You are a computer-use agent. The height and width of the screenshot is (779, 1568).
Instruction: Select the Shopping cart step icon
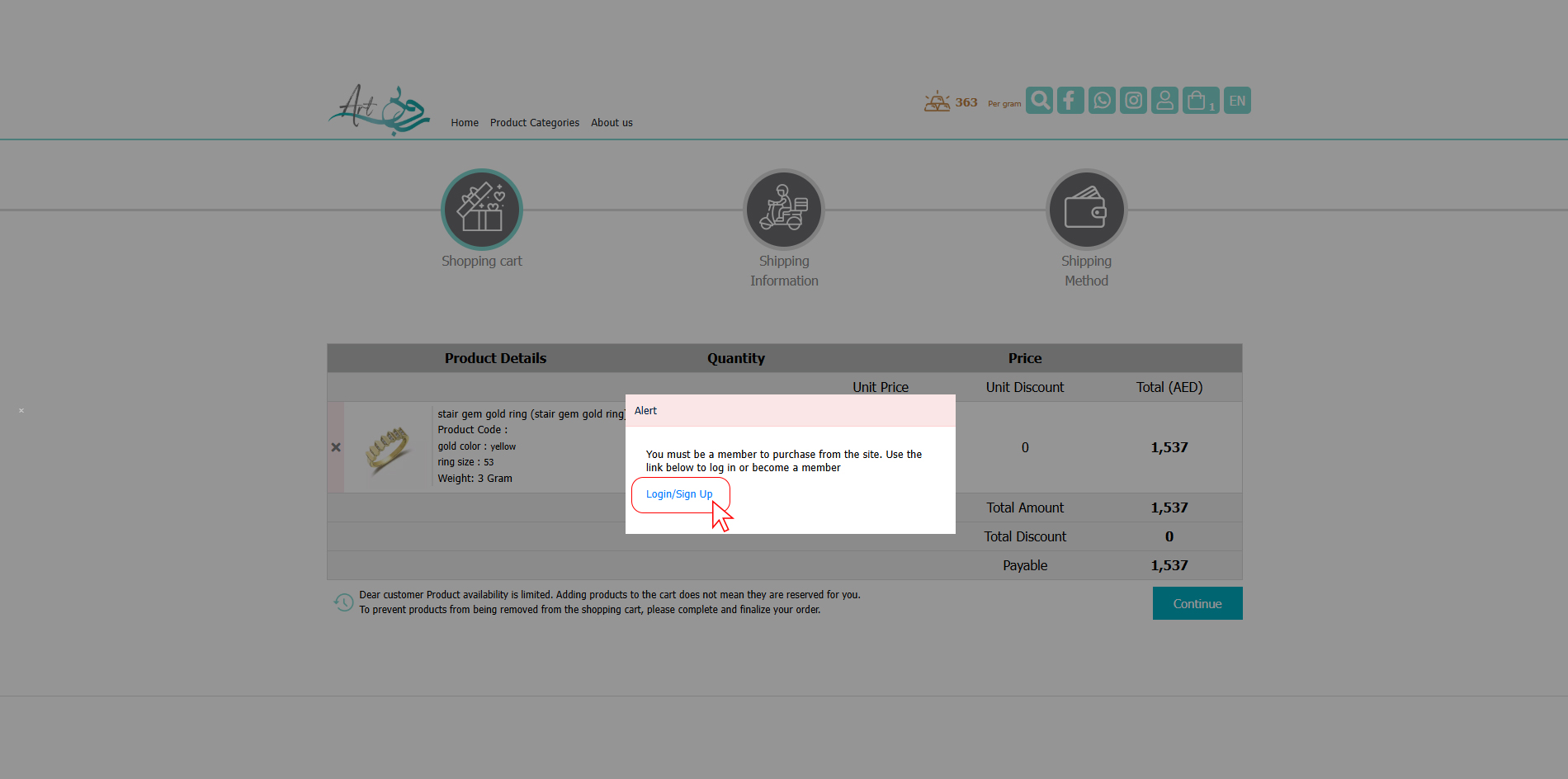pyautogui.click(x=482, y=210)
